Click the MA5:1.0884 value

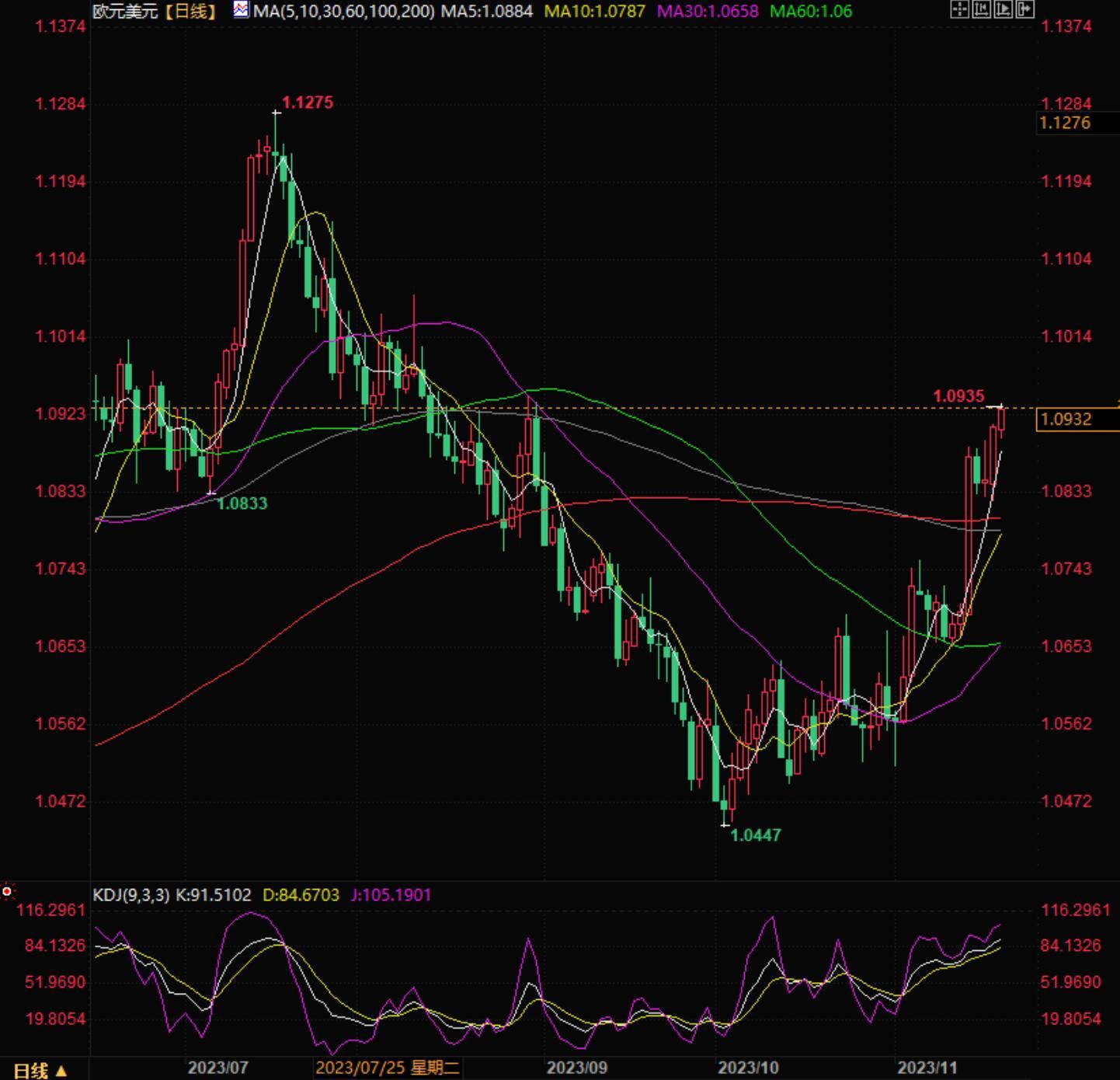487,11
